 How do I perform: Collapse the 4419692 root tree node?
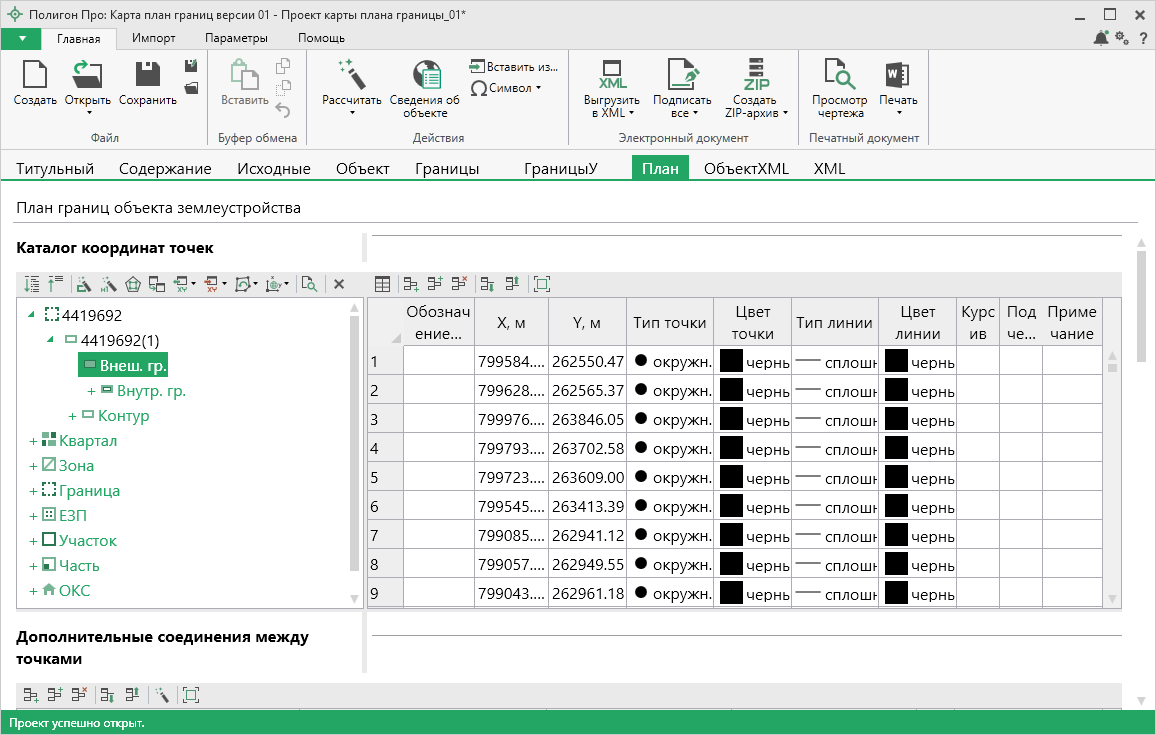pos(32,315)
